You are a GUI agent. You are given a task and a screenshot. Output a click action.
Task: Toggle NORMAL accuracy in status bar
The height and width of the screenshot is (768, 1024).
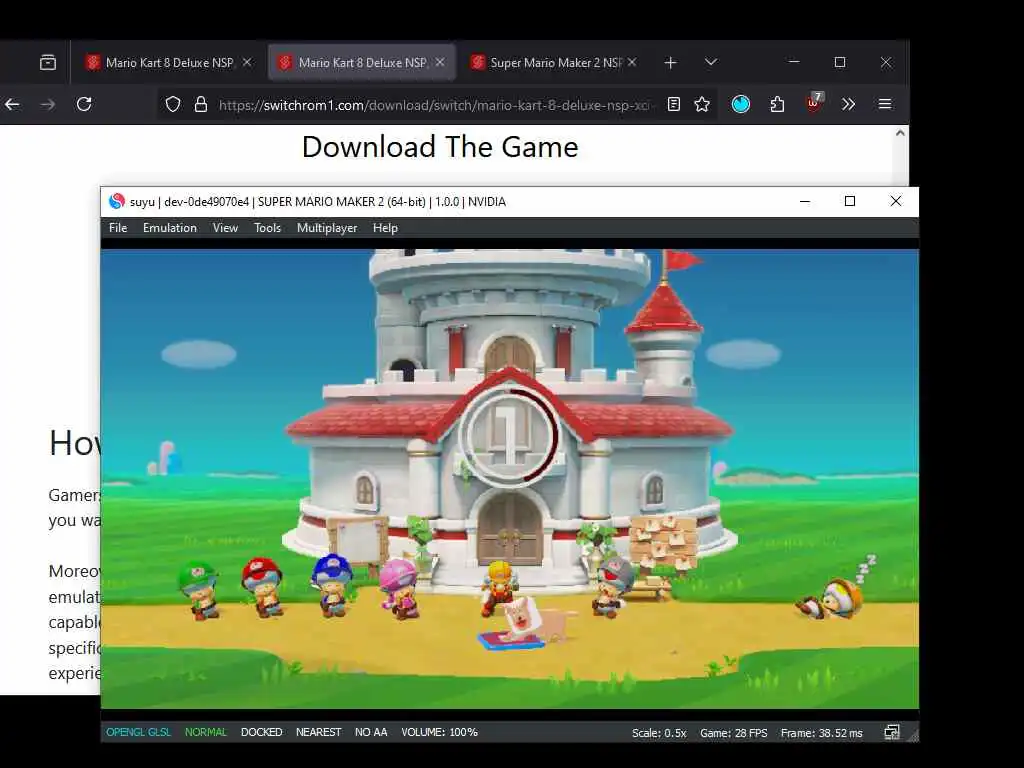[x=206, y=732]
